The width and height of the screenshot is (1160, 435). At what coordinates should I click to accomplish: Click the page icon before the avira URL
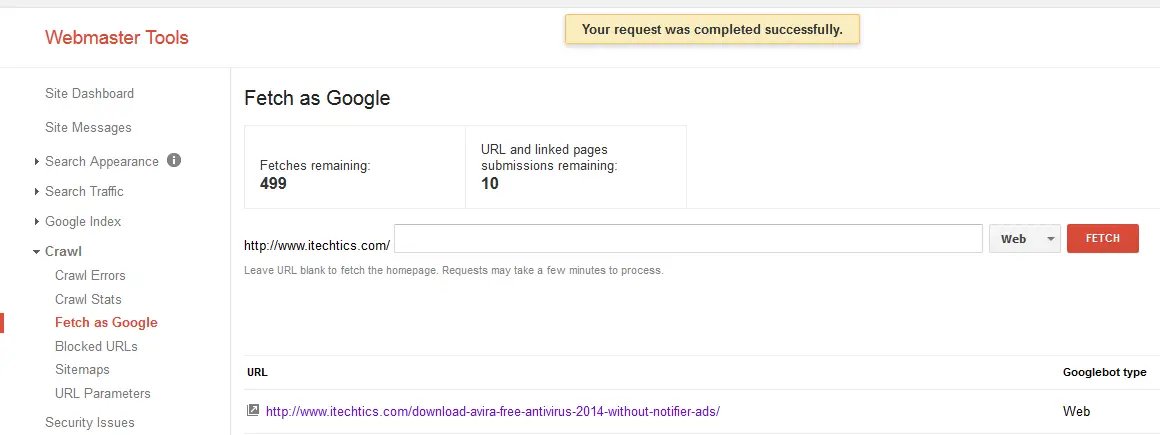(253, 410)
